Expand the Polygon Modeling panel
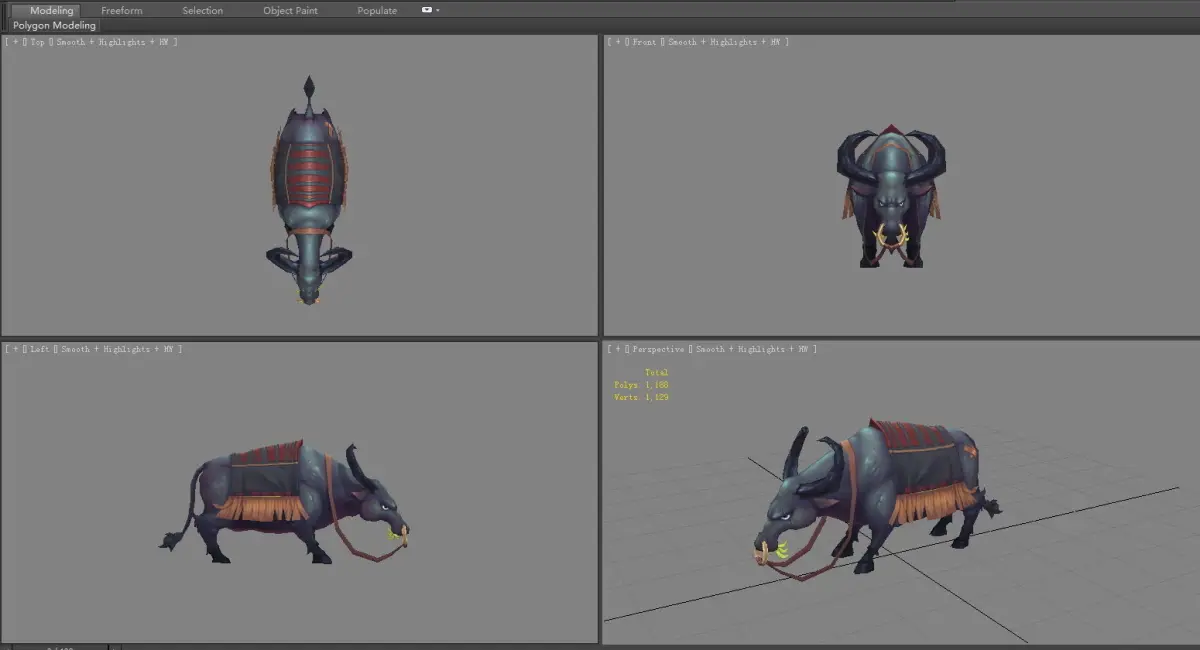This screenshot has width=1200, height=650. (x=55, y=25)
